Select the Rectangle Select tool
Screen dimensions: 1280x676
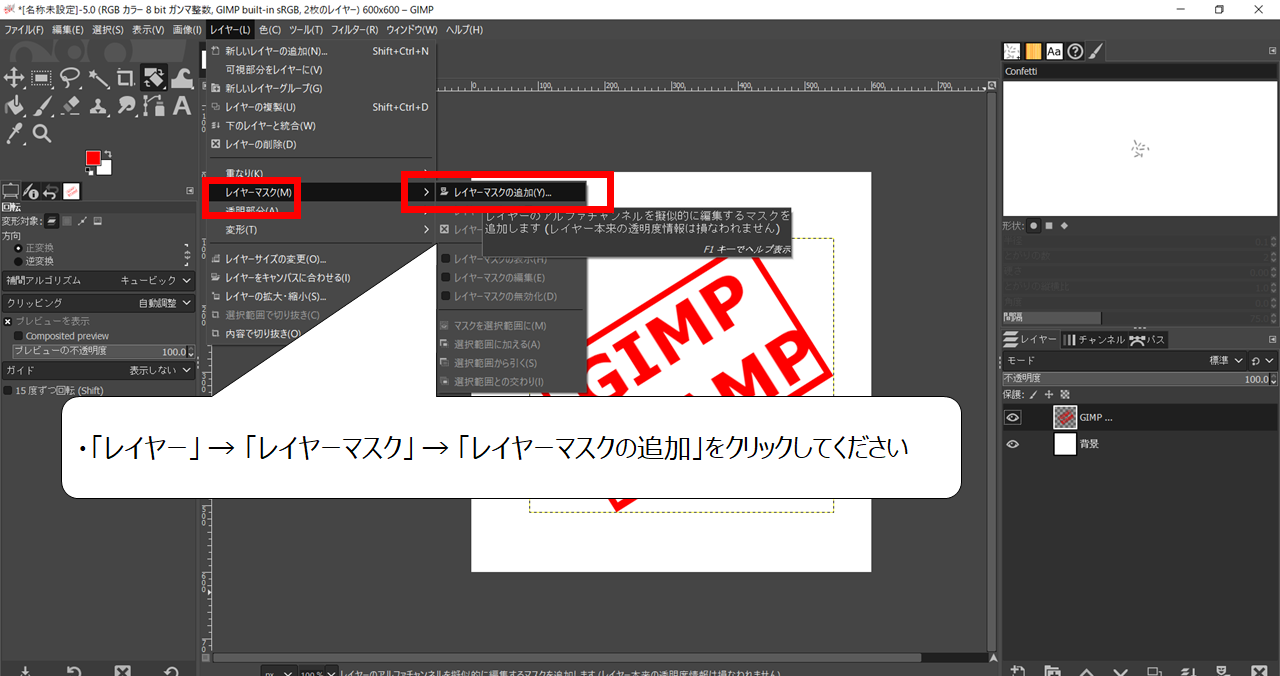[42, 78]
